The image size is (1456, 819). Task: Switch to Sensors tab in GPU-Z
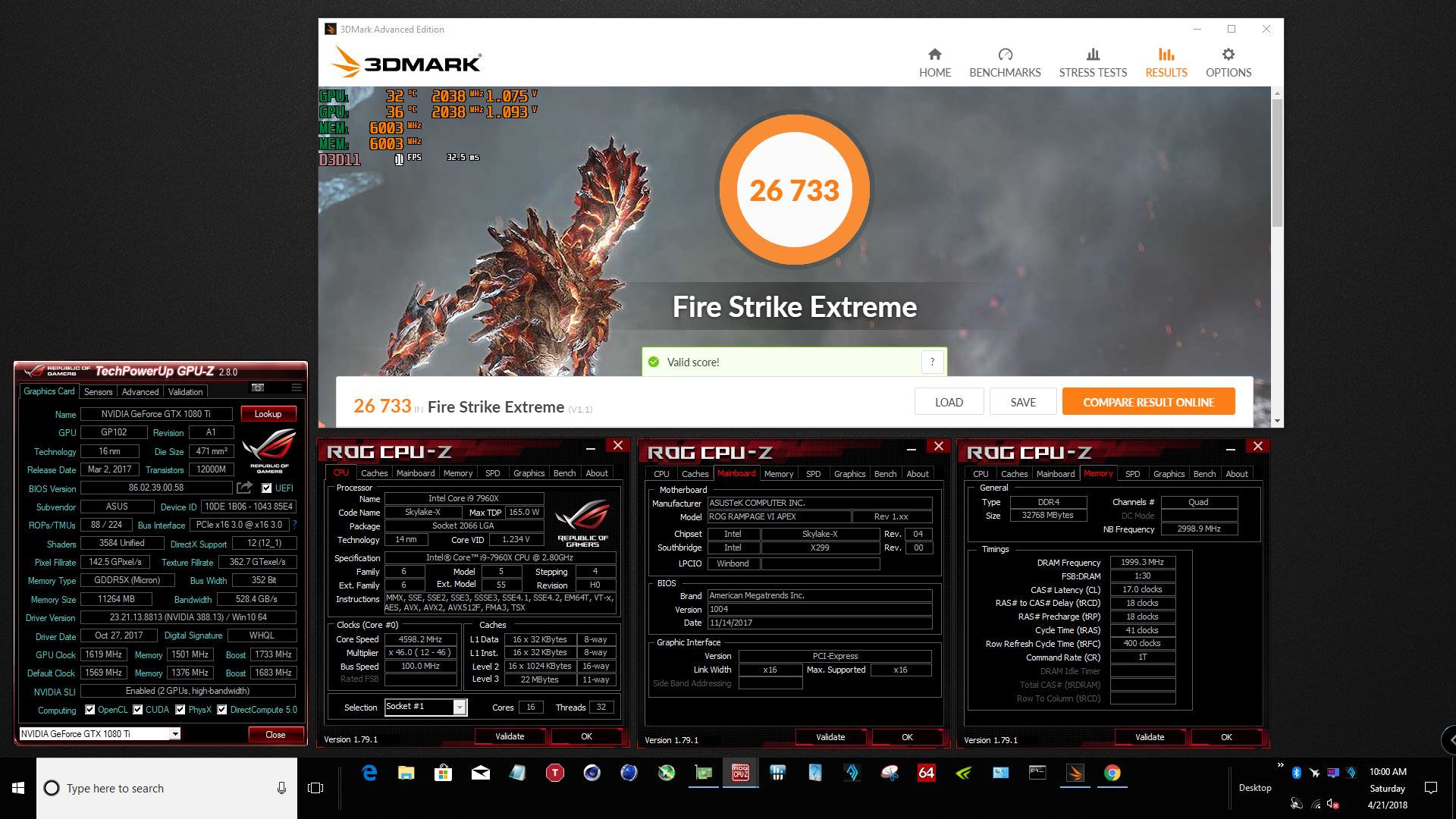click(98, 392)
